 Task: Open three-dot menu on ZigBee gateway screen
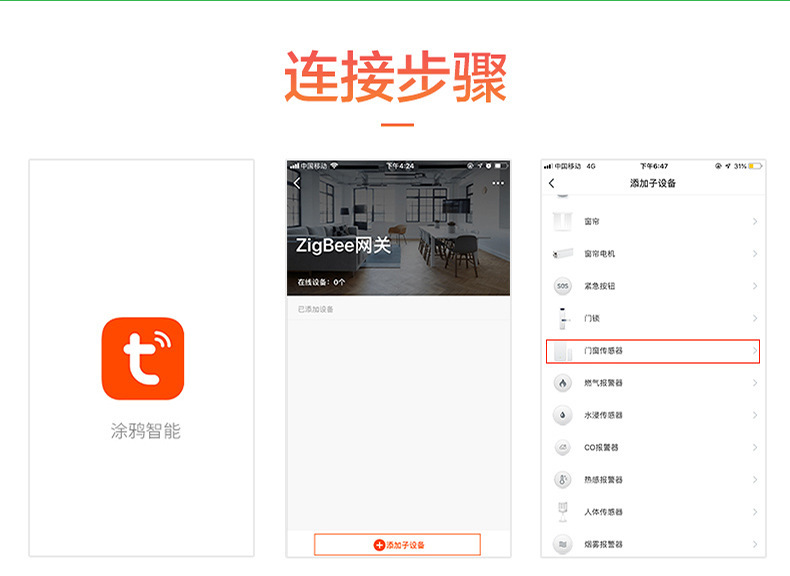tap(498, 183)
